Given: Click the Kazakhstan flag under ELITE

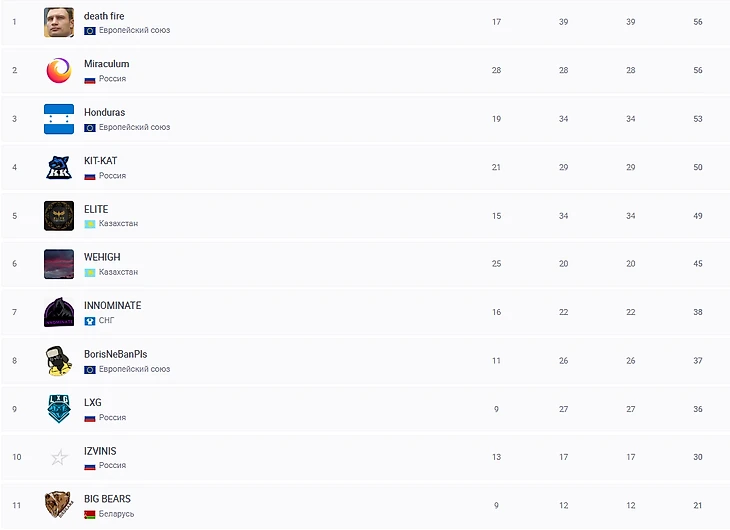Looking at the screenshot, I should tap(90, 224).
